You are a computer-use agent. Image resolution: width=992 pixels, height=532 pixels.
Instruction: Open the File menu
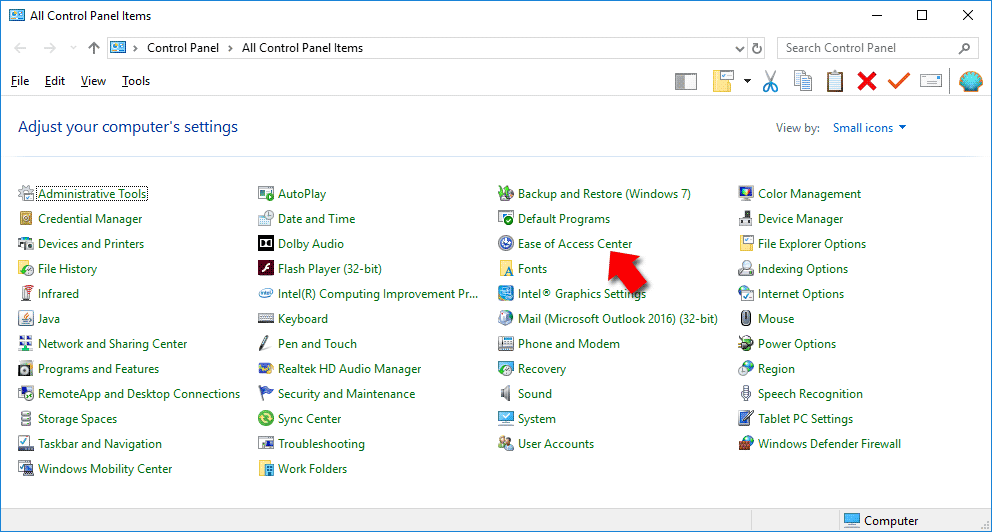[x=20, y=81]
